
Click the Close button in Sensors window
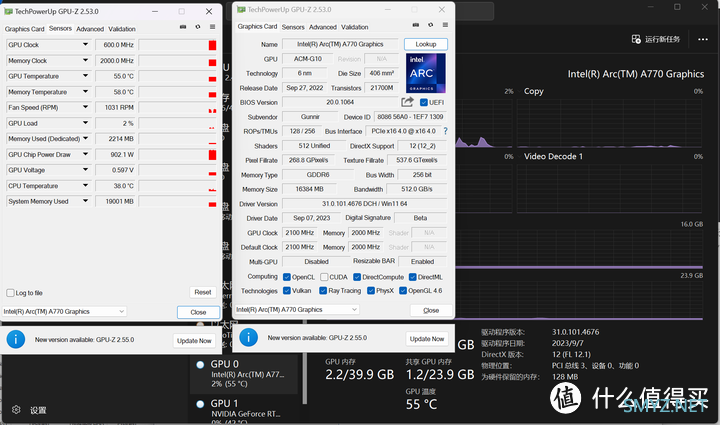[198, 312]
